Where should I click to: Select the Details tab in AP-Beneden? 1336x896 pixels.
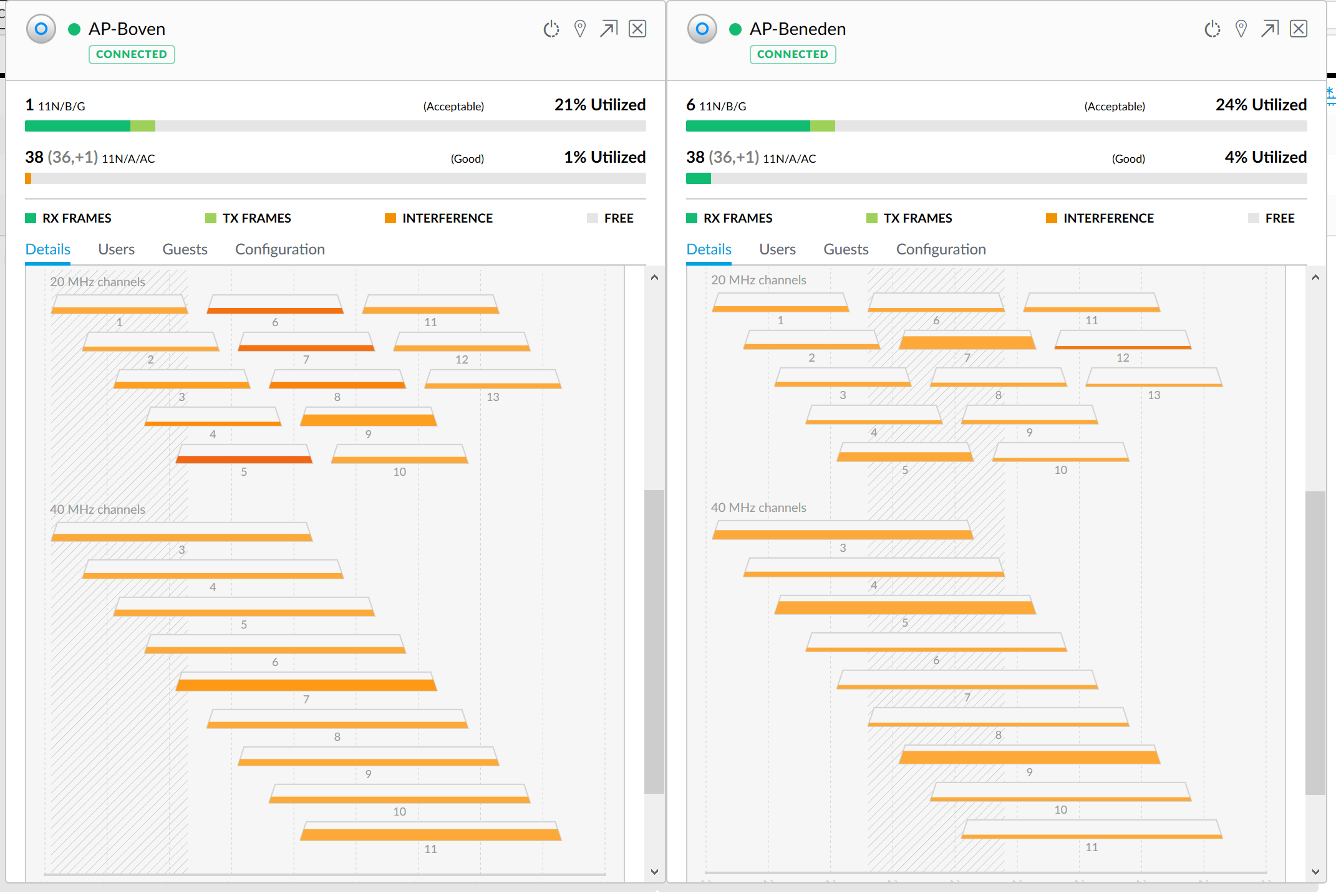[709, 249]
